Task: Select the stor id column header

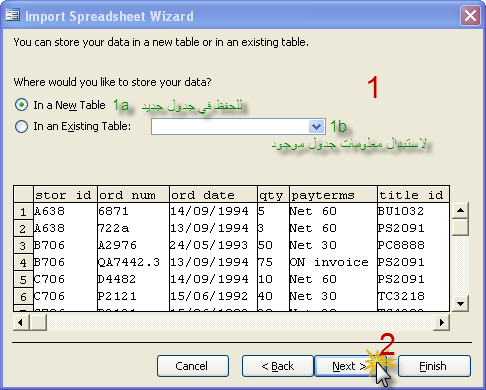Action: (65, 194)
